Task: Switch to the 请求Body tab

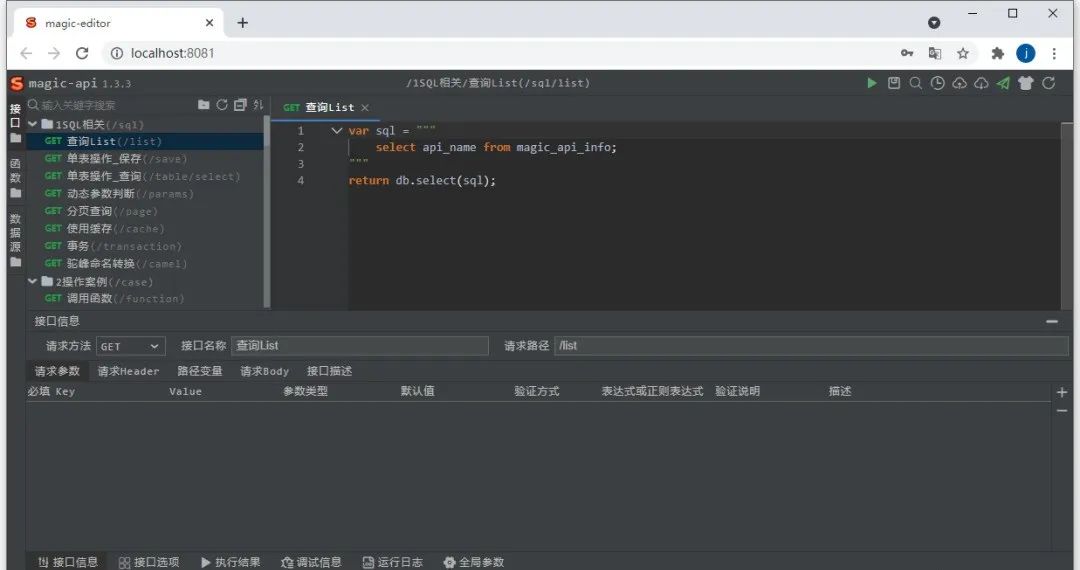Action: point(264,371)
